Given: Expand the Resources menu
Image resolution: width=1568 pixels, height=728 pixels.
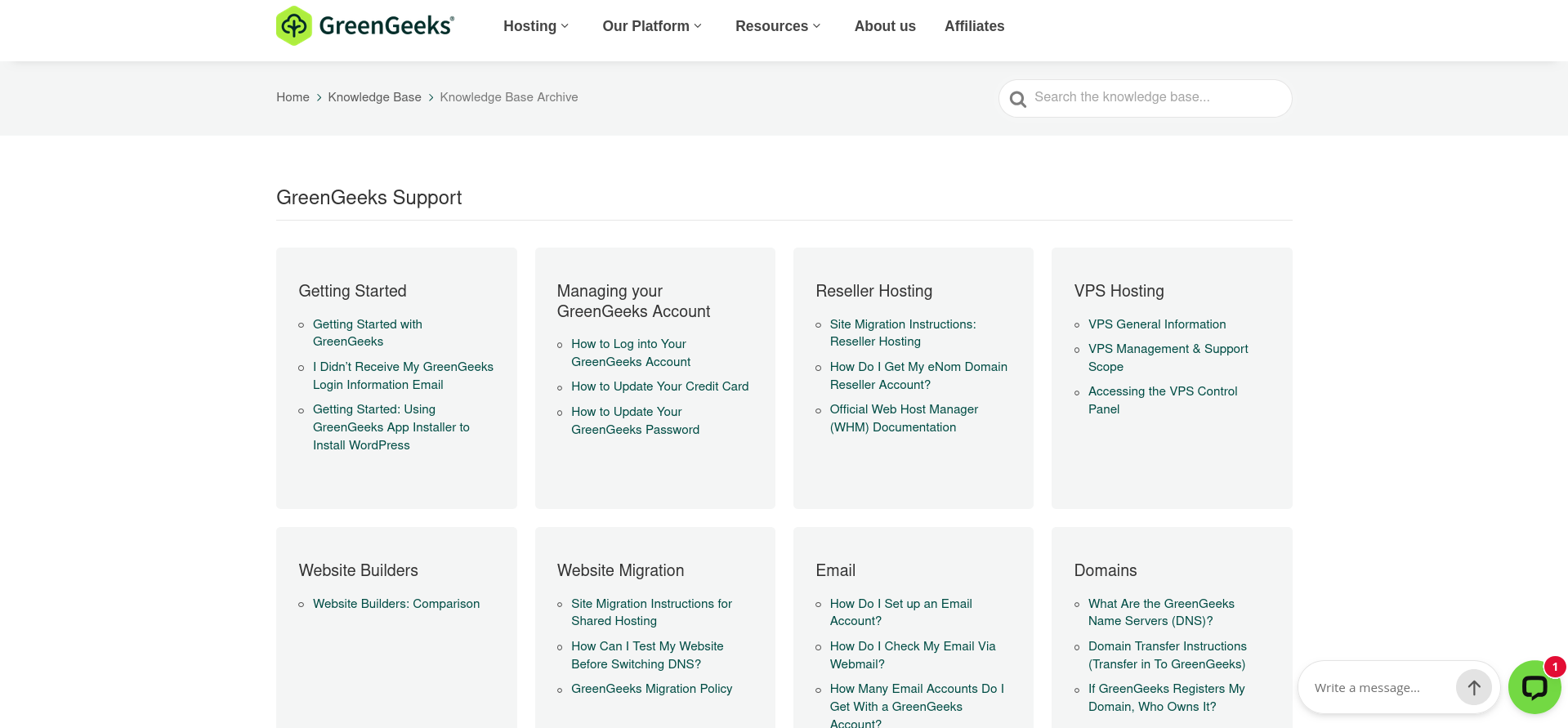Looking at the screenshot, I should 778,26.
